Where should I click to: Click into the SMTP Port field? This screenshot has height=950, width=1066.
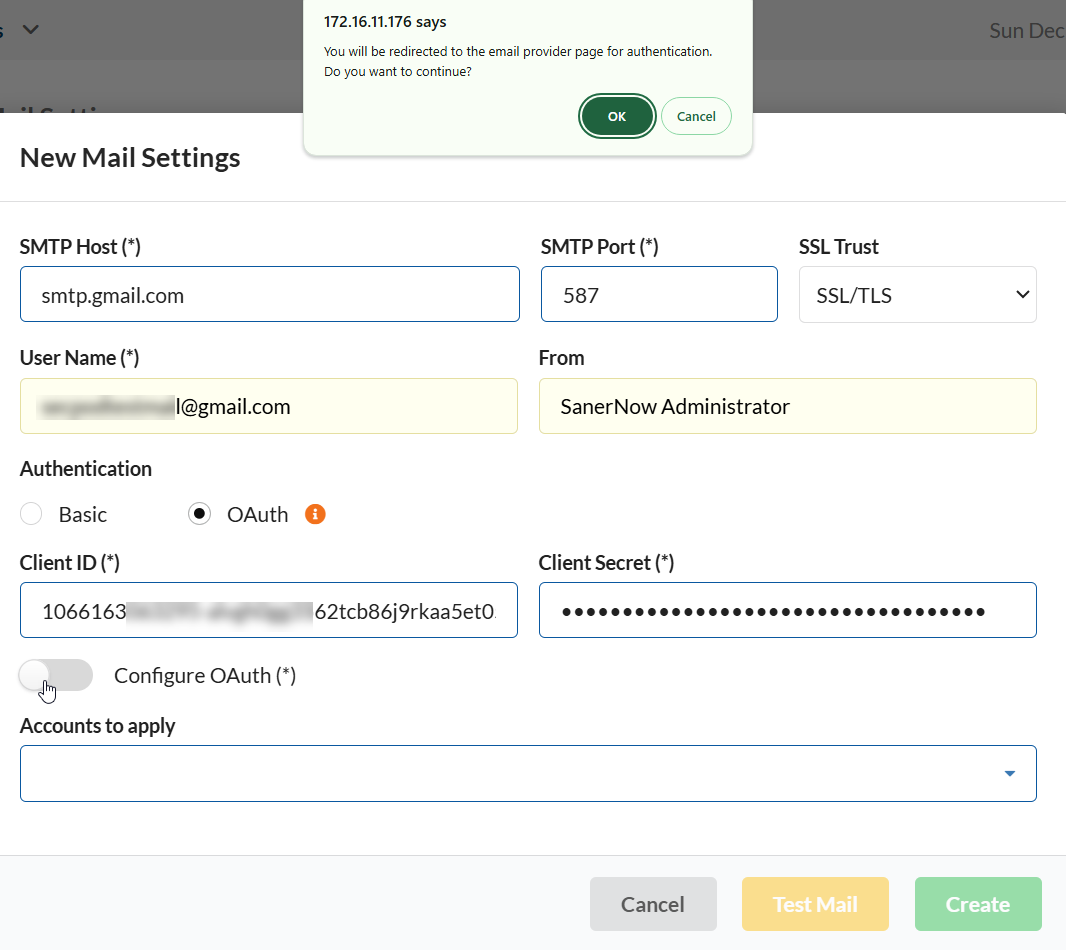pyautogui.click(x=659, y=294)
